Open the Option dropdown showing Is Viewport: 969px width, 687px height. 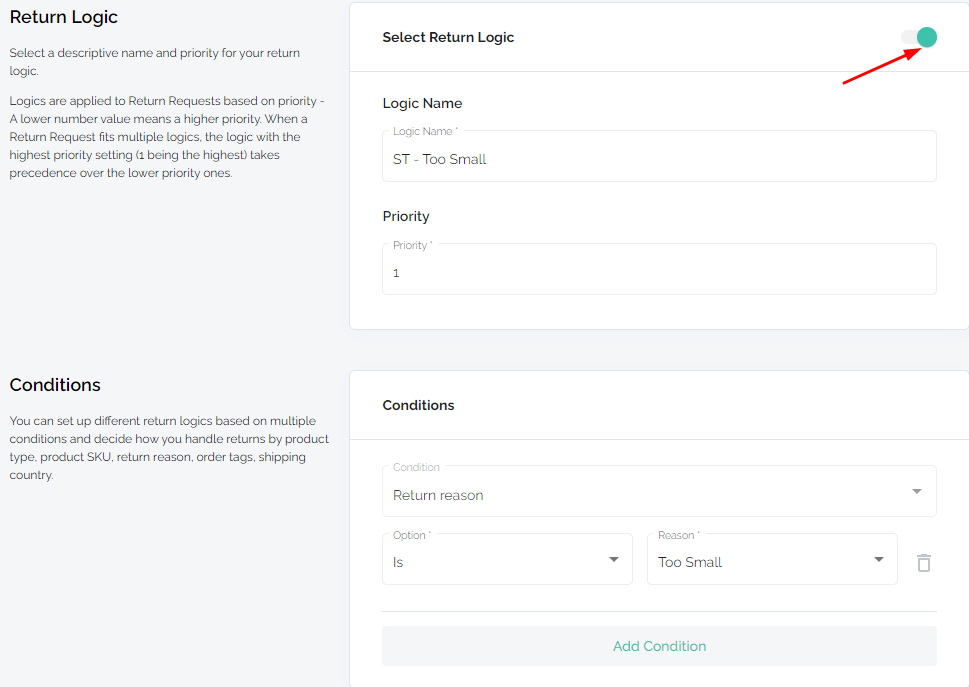tap(507, 559)
